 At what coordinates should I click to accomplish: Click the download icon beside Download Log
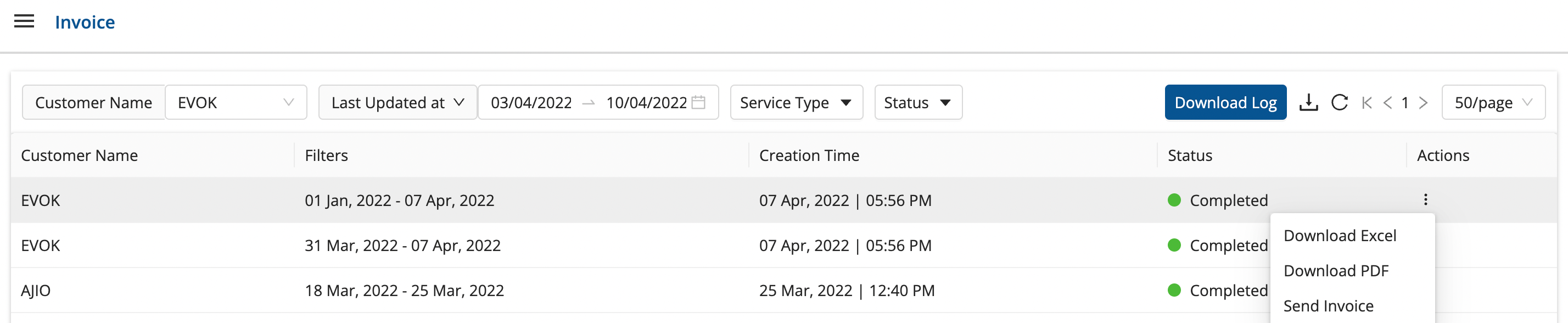[x=1308, y=102]
